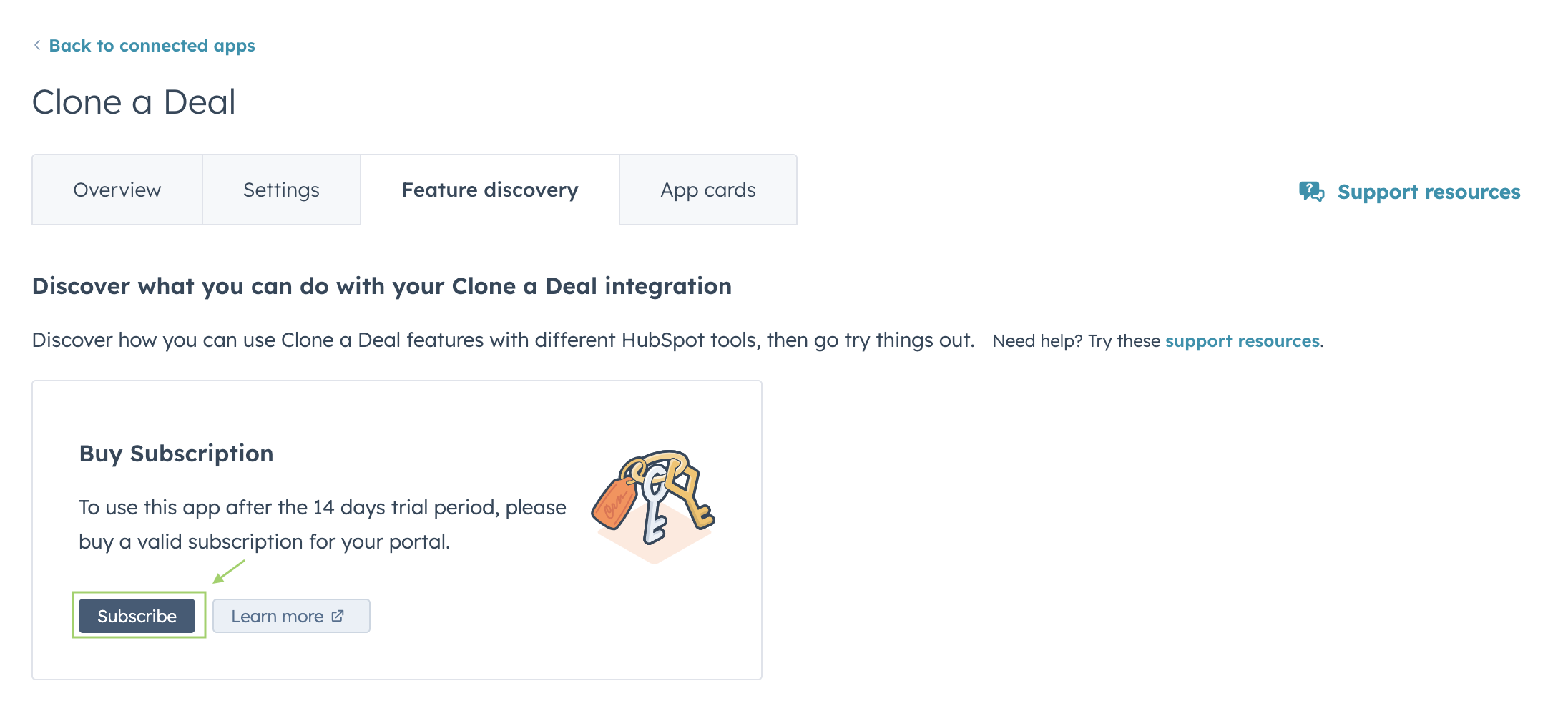Click the green arrow pointing at Subscribe
This screenshot has height=701, width=1568.
point(228,572)
